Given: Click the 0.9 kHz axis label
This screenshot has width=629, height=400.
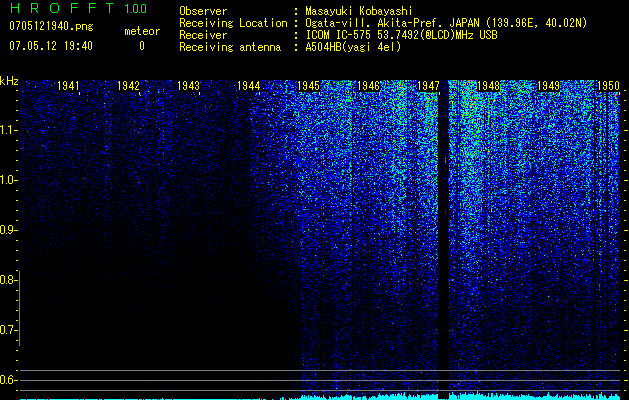Looking at the screenshot, I should 8,230.
